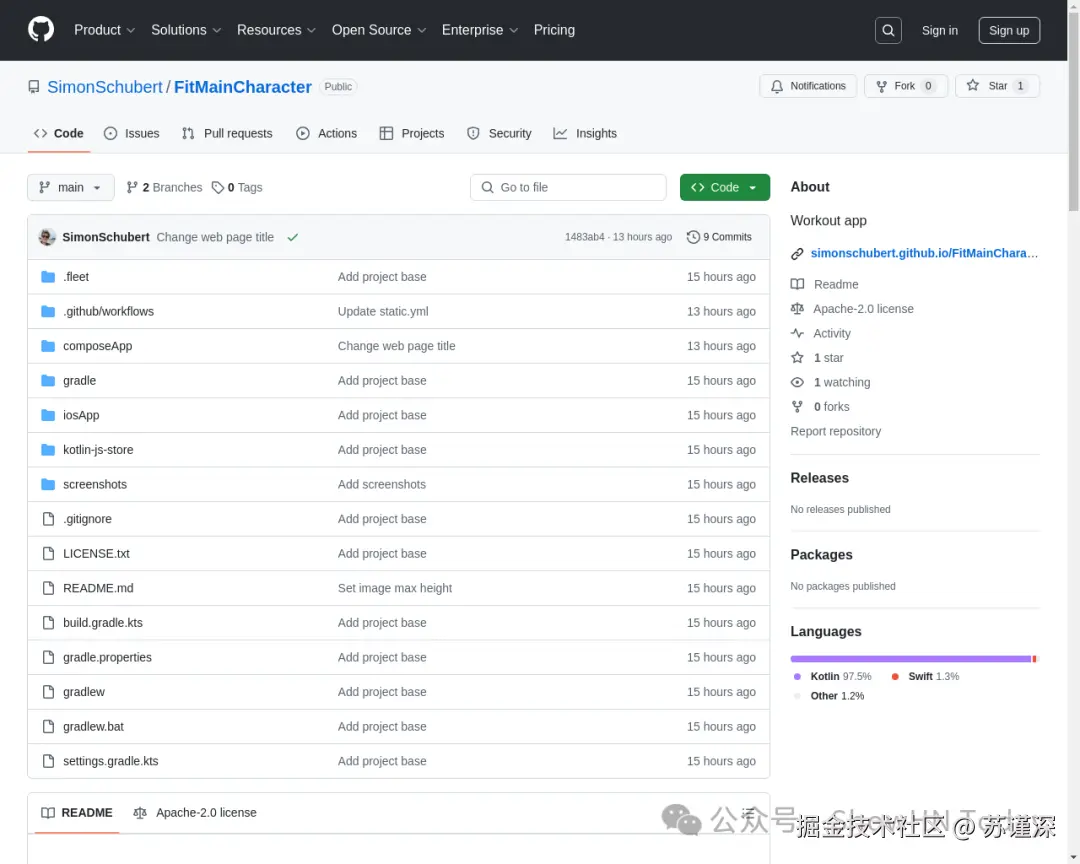Open the green Code dropdown button
Image resolution: width=1080 pixels, height=864 pixels.
(x=725, y=187)
